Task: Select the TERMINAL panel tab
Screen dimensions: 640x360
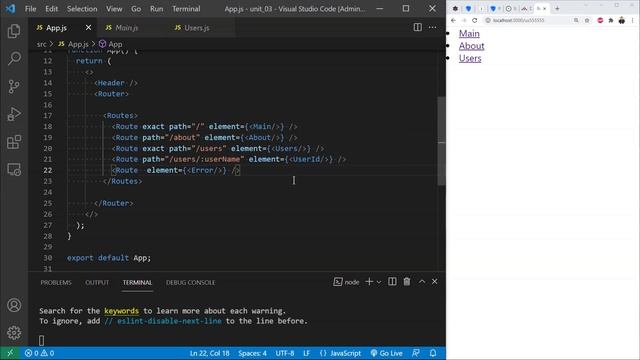Action: click(138, 282)
